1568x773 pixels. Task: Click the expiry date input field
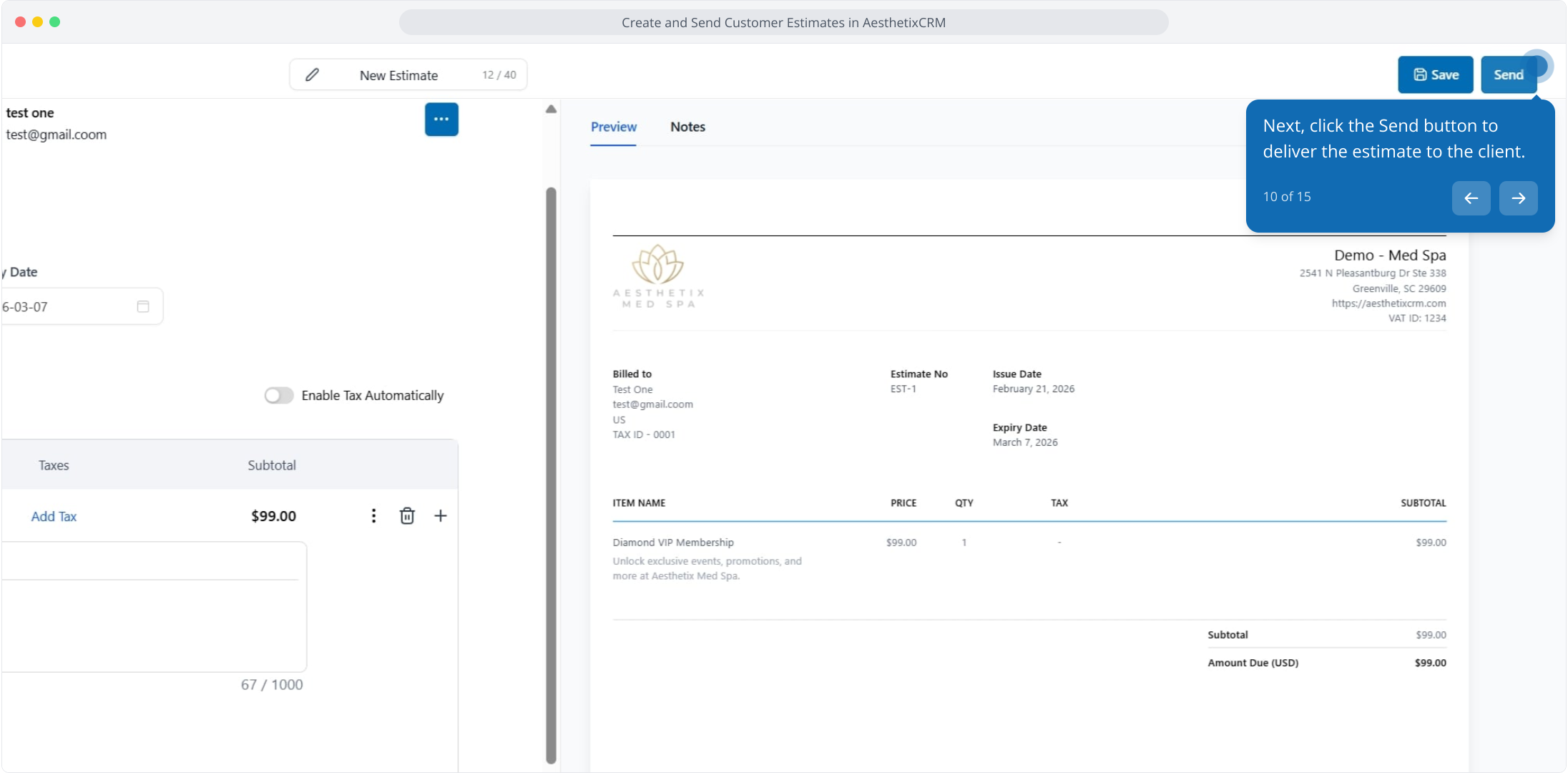(x=64, y=306)
